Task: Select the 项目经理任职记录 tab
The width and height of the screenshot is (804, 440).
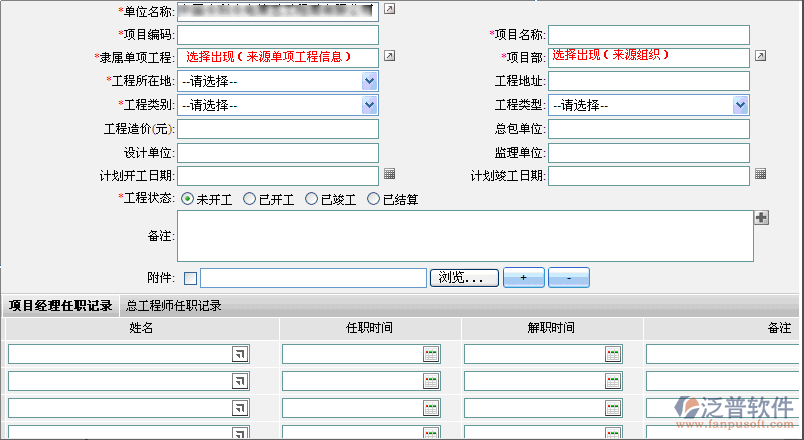Action: point(60,306)
